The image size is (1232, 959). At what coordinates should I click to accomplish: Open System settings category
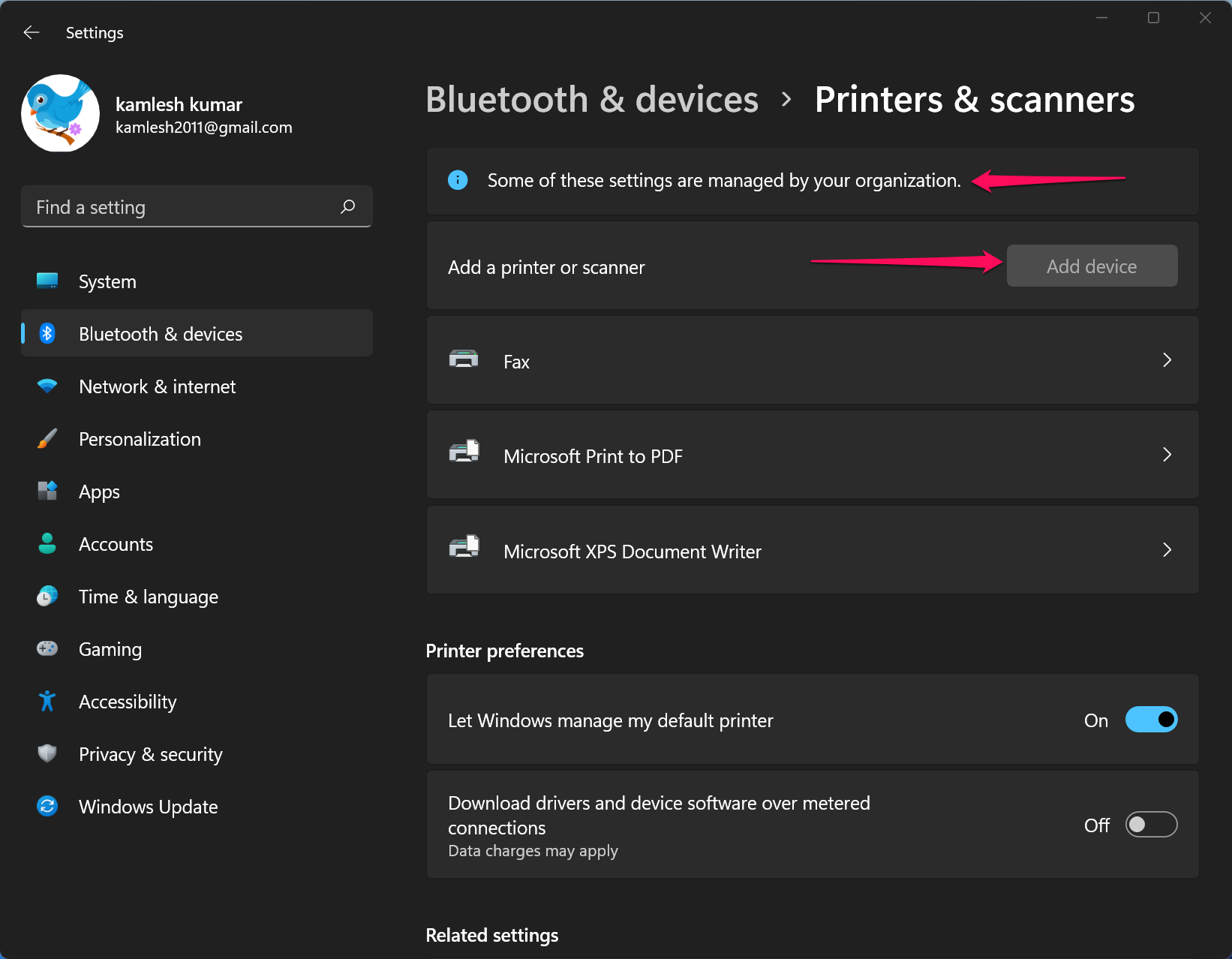point(197,281)
